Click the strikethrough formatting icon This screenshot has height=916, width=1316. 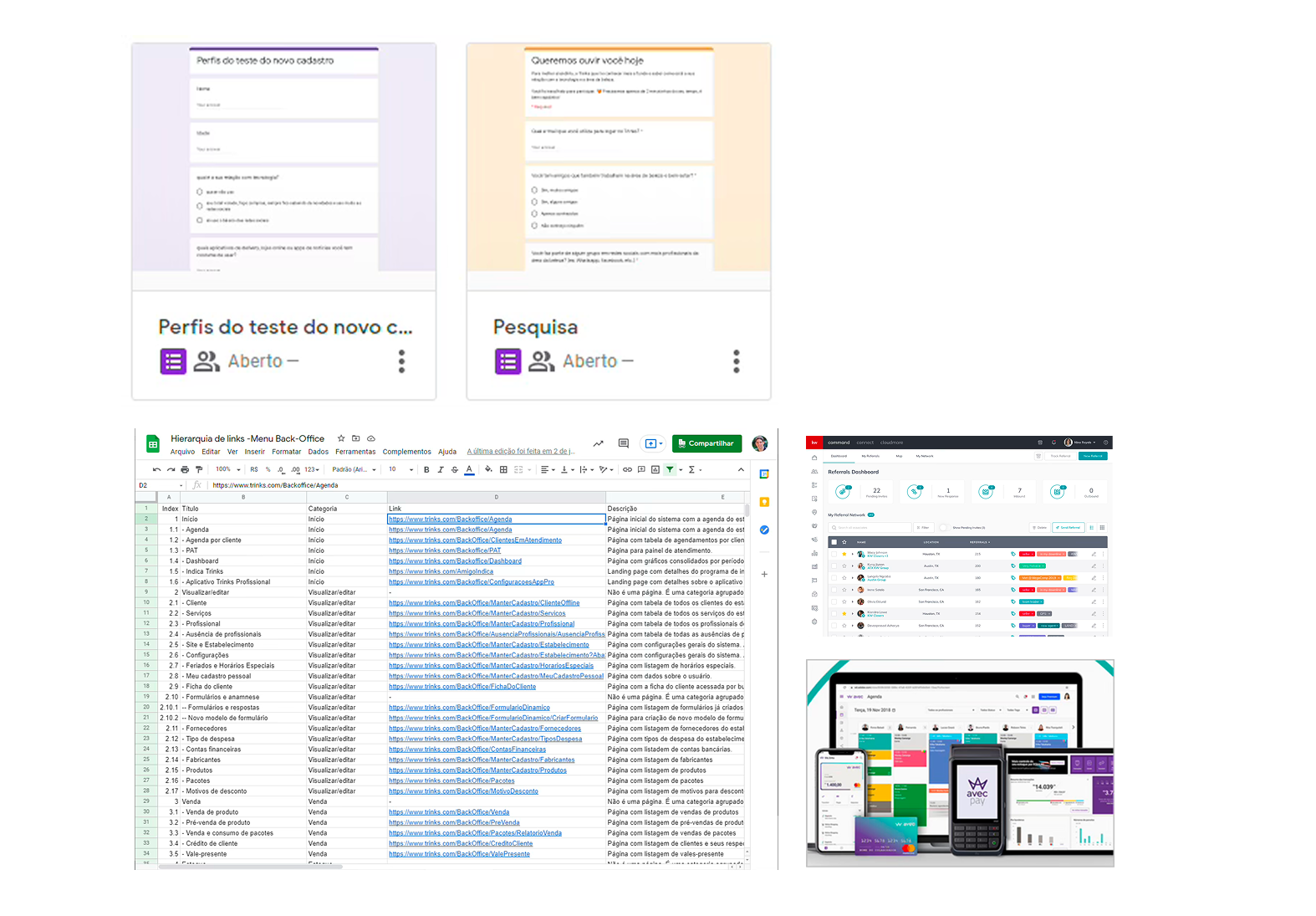tap(455, 470)
